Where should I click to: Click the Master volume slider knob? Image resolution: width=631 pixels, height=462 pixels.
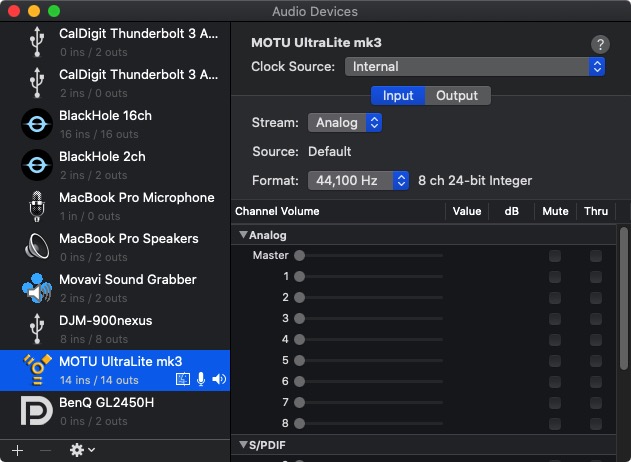[x=299, y=256]
